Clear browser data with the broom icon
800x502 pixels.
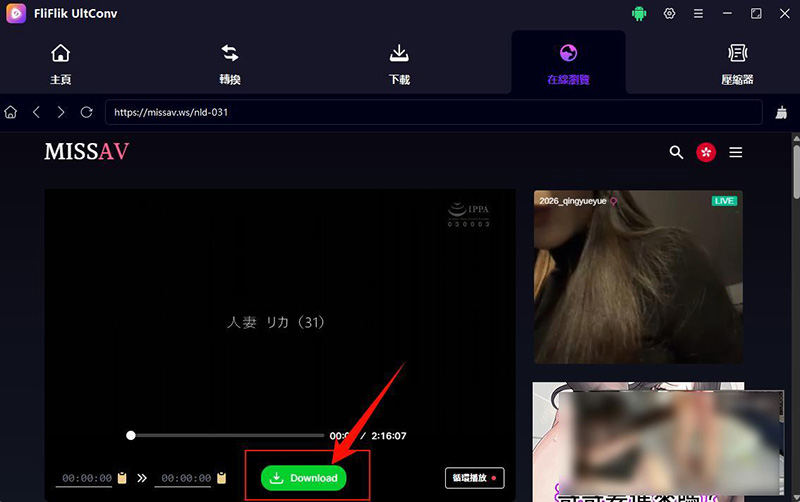coord(781,112)
